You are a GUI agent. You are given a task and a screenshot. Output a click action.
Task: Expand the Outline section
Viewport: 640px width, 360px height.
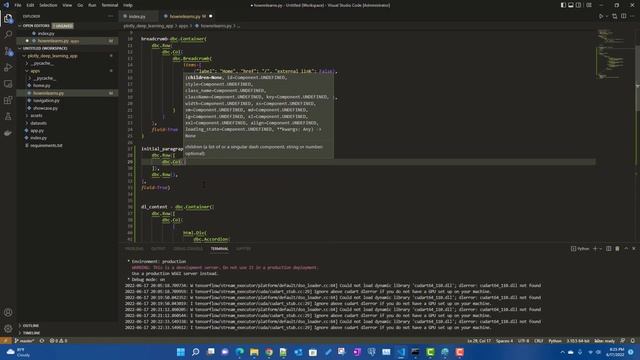[67, 326]
